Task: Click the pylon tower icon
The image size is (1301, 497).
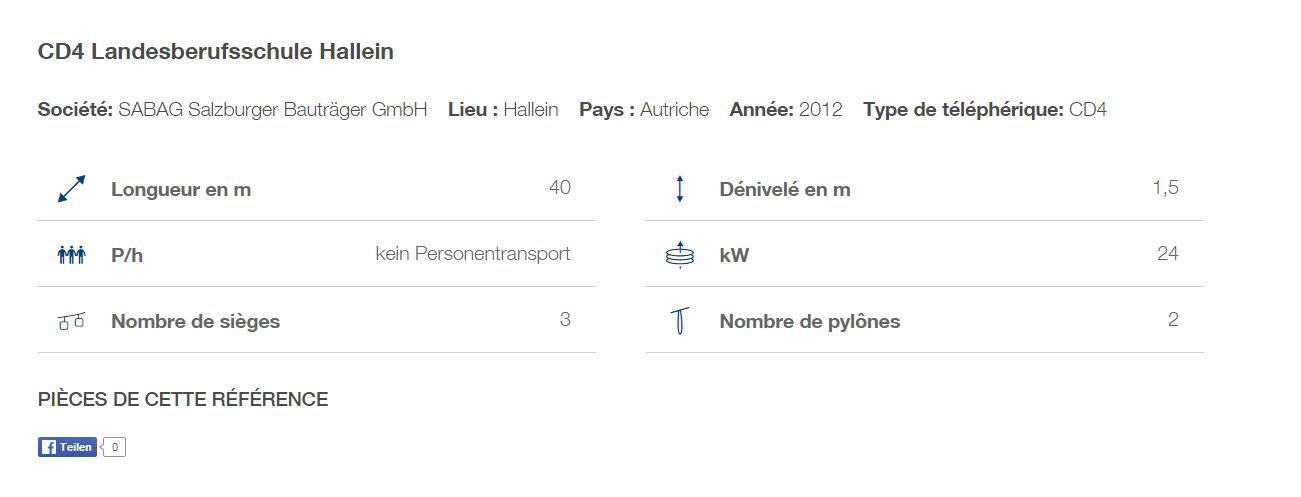Action: tap(679, 321)
